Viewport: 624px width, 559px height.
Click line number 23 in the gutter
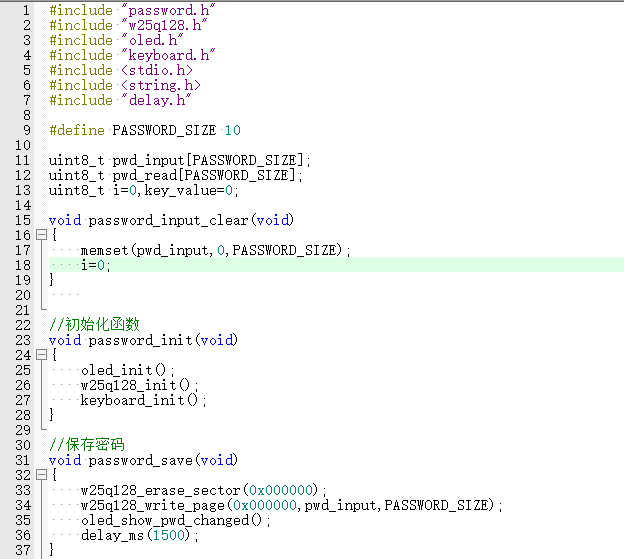click(x=23, y=341)
